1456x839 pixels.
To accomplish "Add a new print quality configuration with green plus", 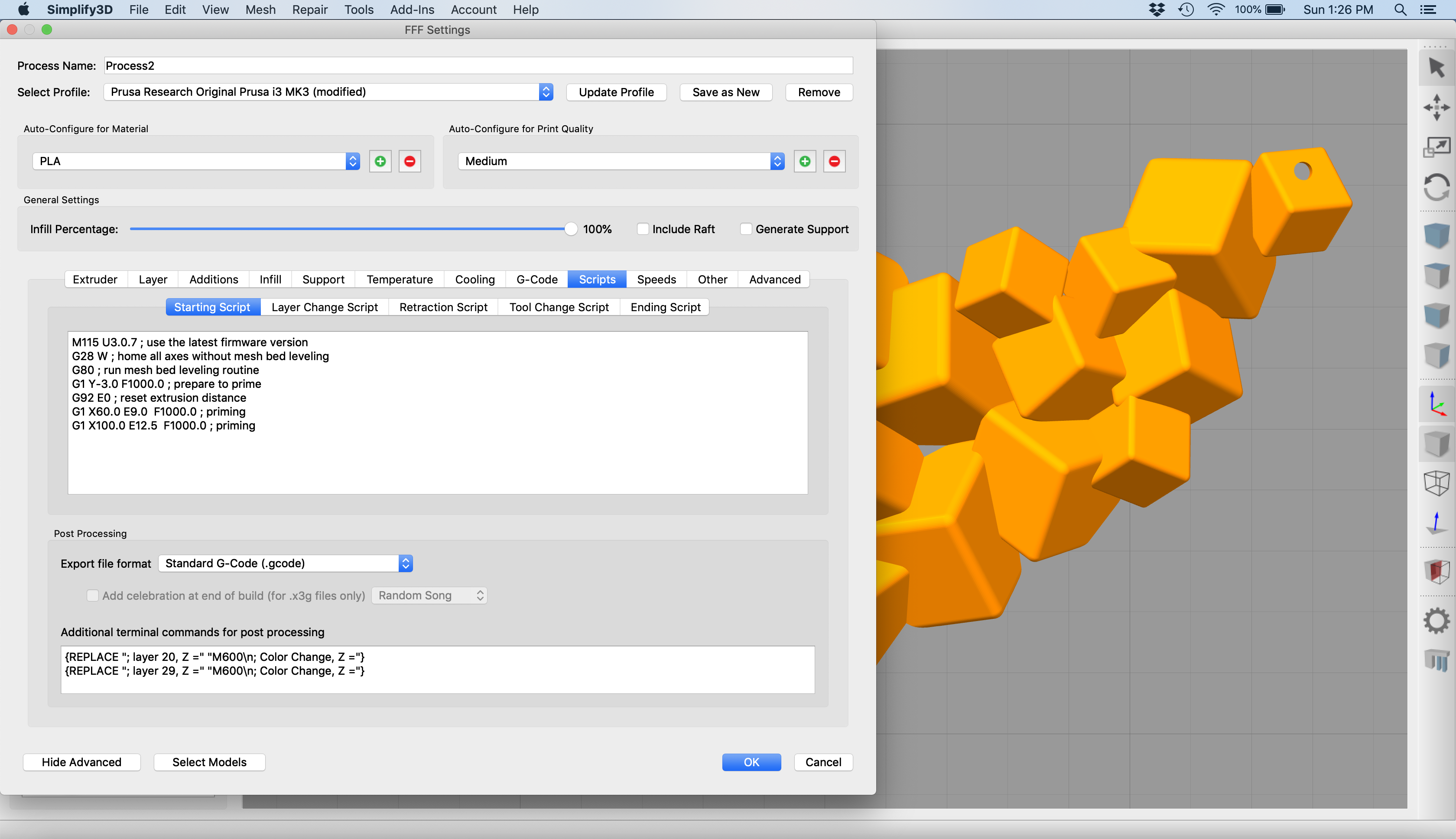I will pyautogui.click(x=805, y=161).
